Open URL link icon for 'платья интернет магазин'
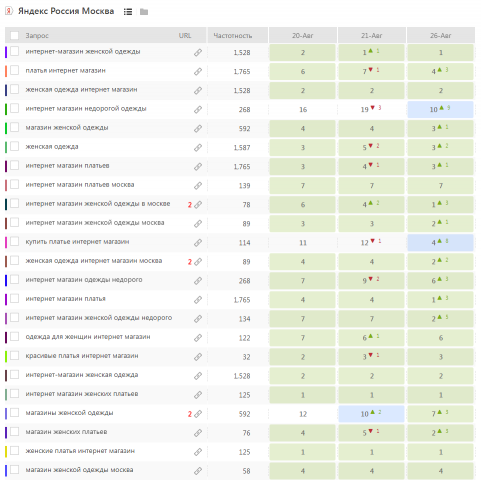This screenshot has width=481, height=480. [x=198, y=71]
